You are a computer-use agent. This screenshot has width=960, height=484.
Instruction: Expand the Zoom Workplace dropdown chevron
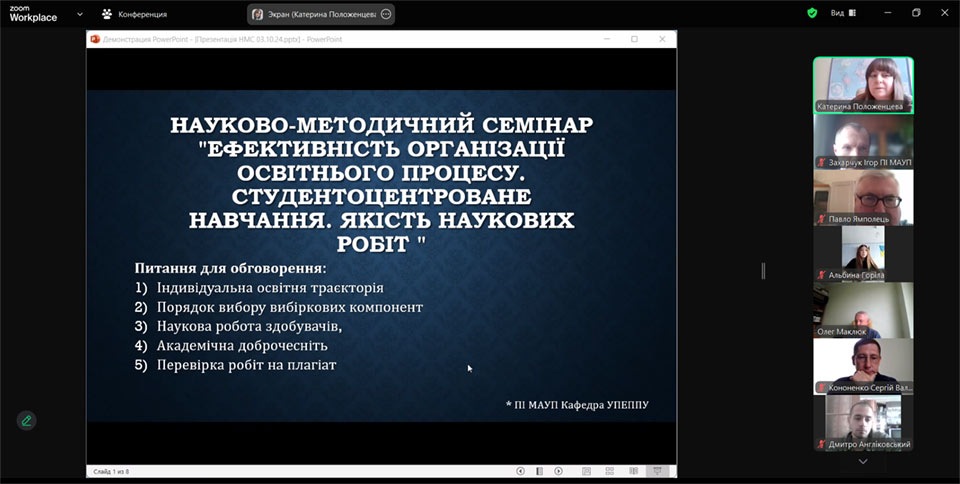click(x=80, y=15)
